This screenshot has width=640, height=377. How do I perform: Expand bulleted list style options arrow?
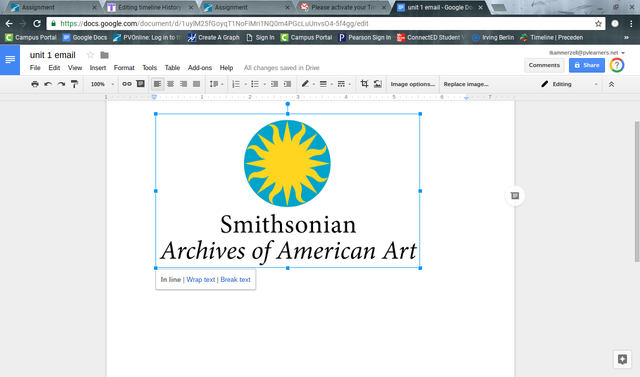point(264,84)
